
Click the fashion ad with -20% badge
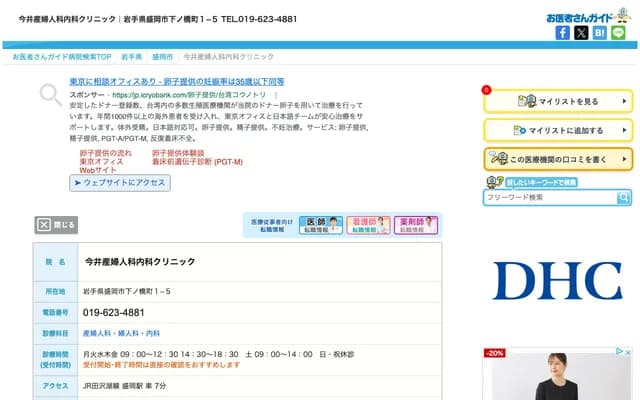click(558, 373)
